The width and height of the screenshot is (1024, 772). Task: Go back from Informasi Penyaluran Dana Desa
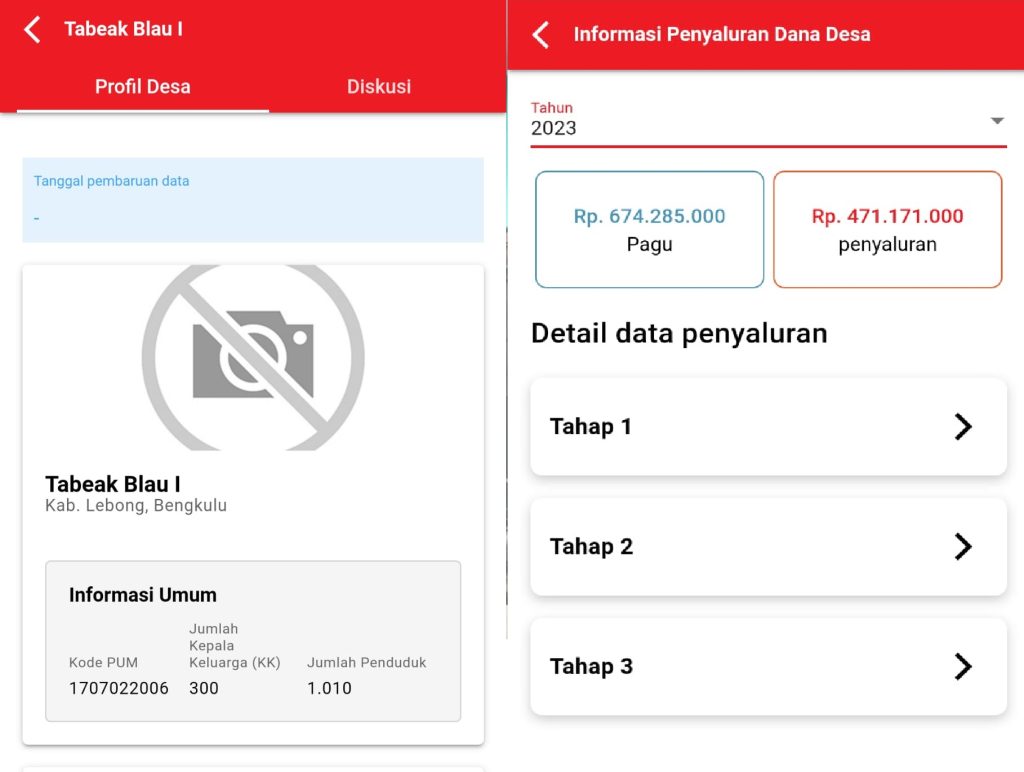click(541, 35)
